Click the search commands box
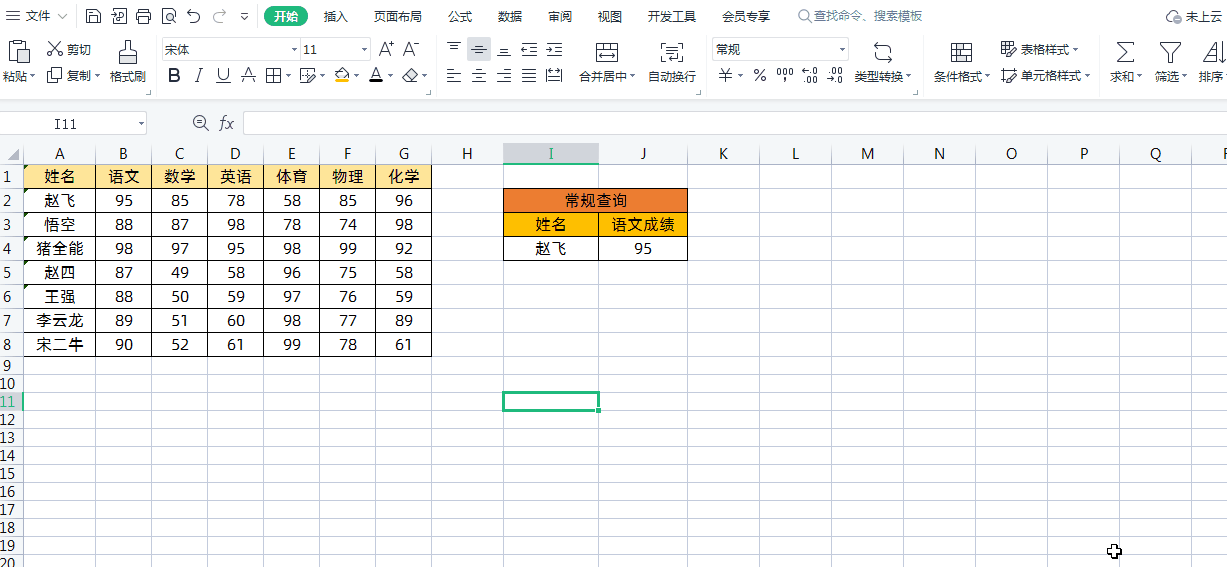Viewport: 1227px width, 567px height. coord(860,16)
